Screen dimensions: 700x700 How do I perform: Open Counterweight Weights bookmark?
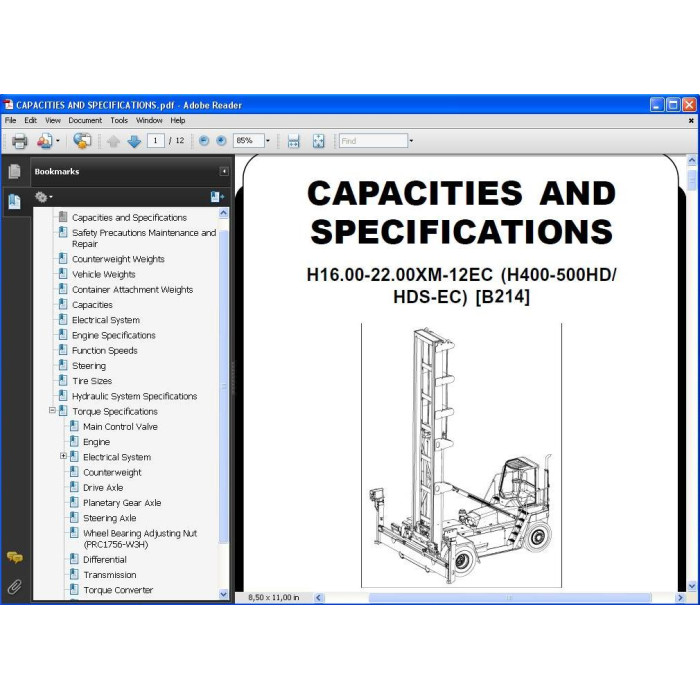click(118, 259)
